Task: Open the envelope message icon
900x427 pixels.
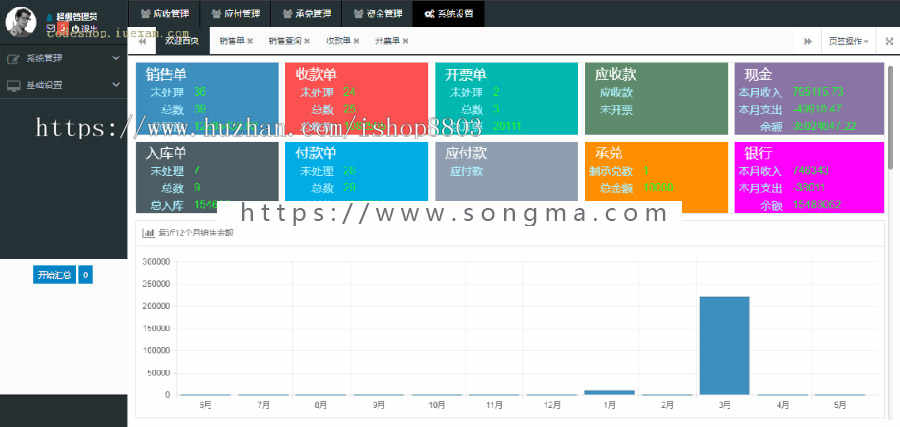Action: 51,28
